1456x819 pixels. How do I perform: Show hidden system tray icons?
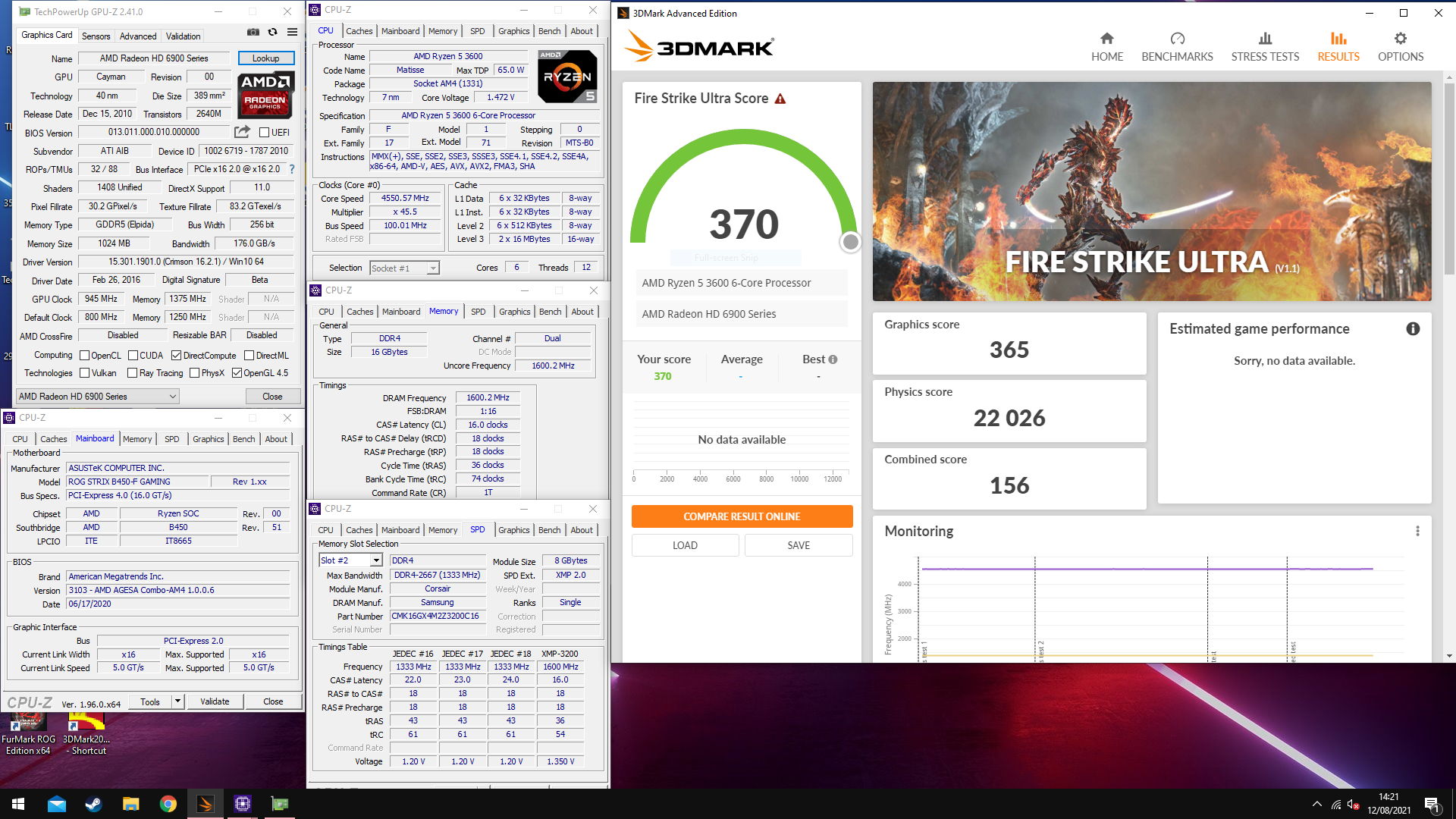click(x=1316, y=805)
